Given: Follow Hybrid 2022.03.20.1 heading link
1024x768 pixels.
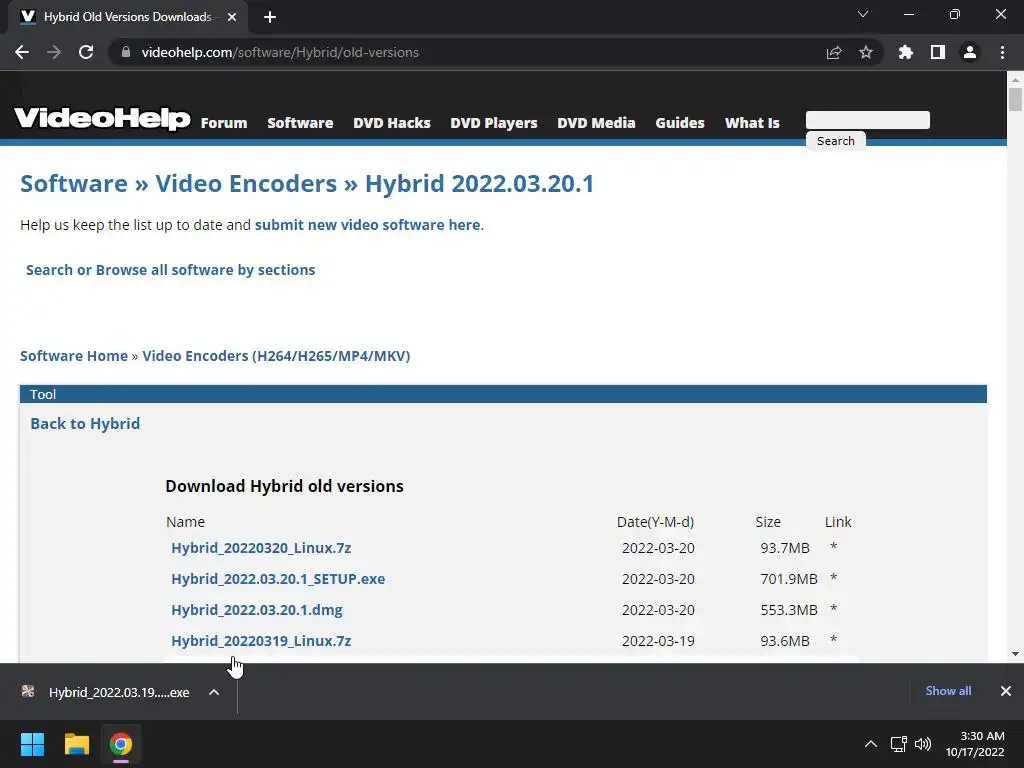Looking at the screenshot, I should [479, 184].
